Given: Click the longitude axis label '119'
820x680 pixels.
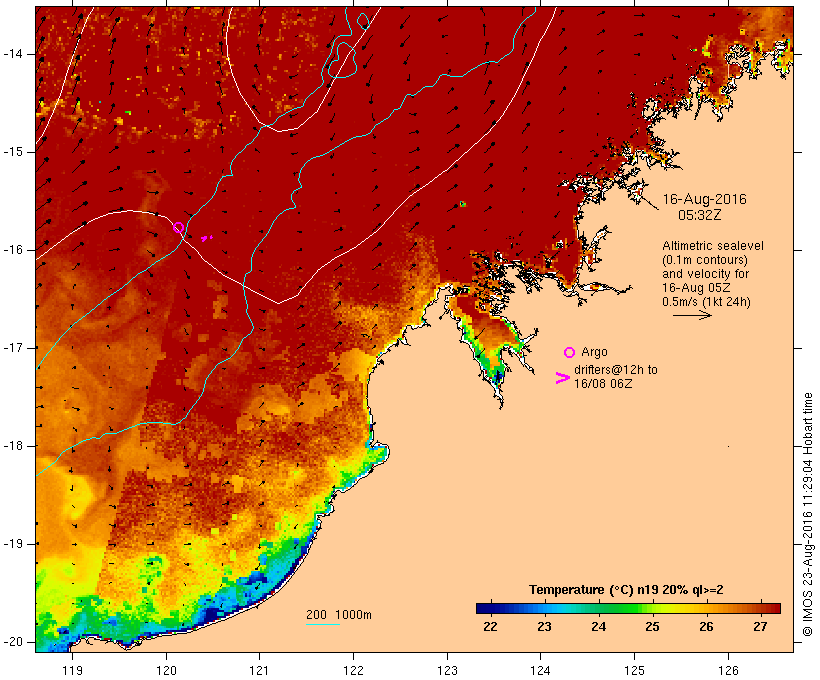Looking at the screenshot, I should (x=73, y=671).
